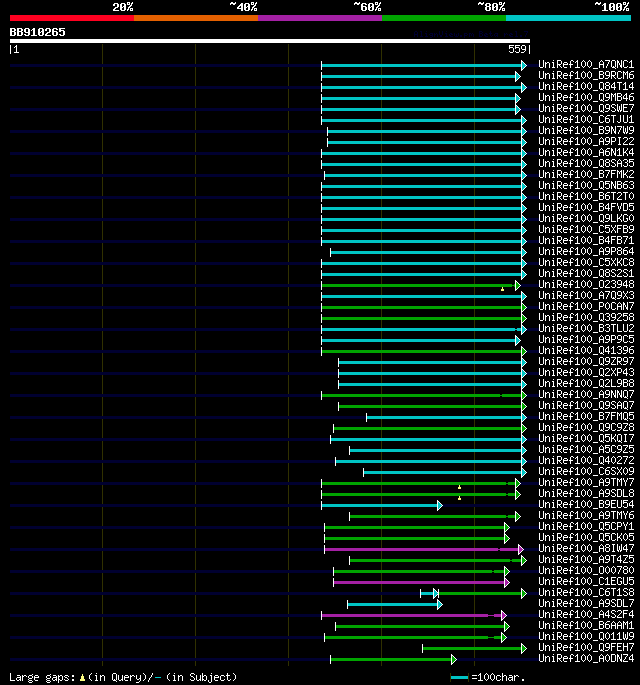Open the UniRef100_C5XKC8 entry
The width and height of the screenshot is (640, 685).
coord(586,262)
